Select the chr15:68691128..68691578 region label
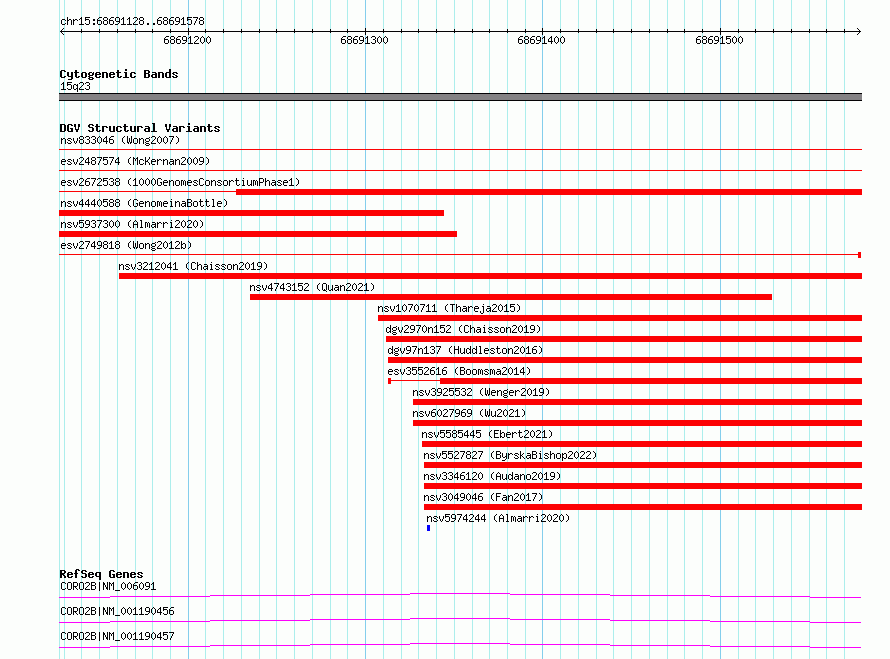Viewport: 890px width, 659px height. tap(132, 22)
